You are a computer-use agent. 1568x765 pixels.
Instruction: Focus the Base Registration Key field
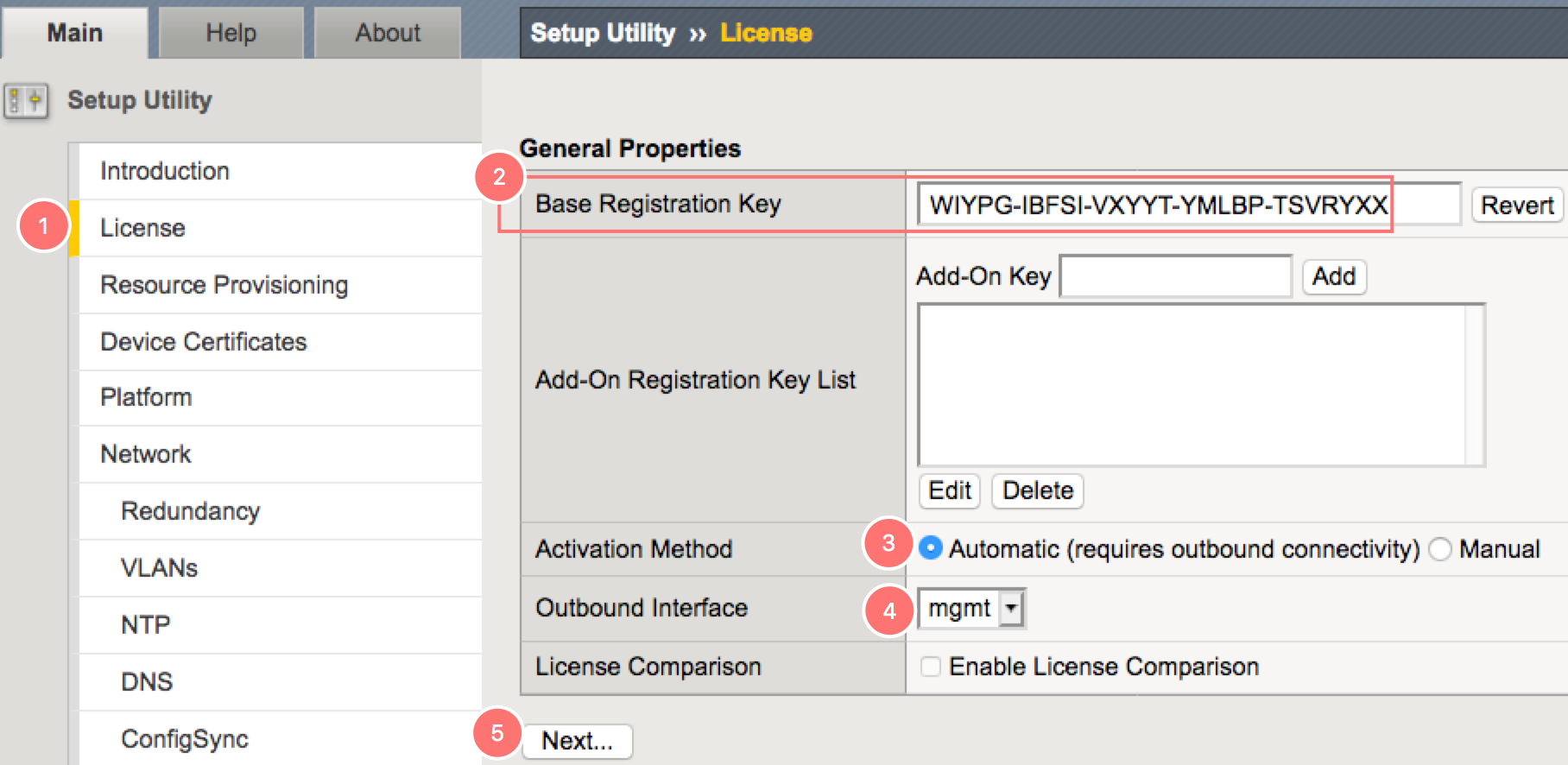[1187, 205]
